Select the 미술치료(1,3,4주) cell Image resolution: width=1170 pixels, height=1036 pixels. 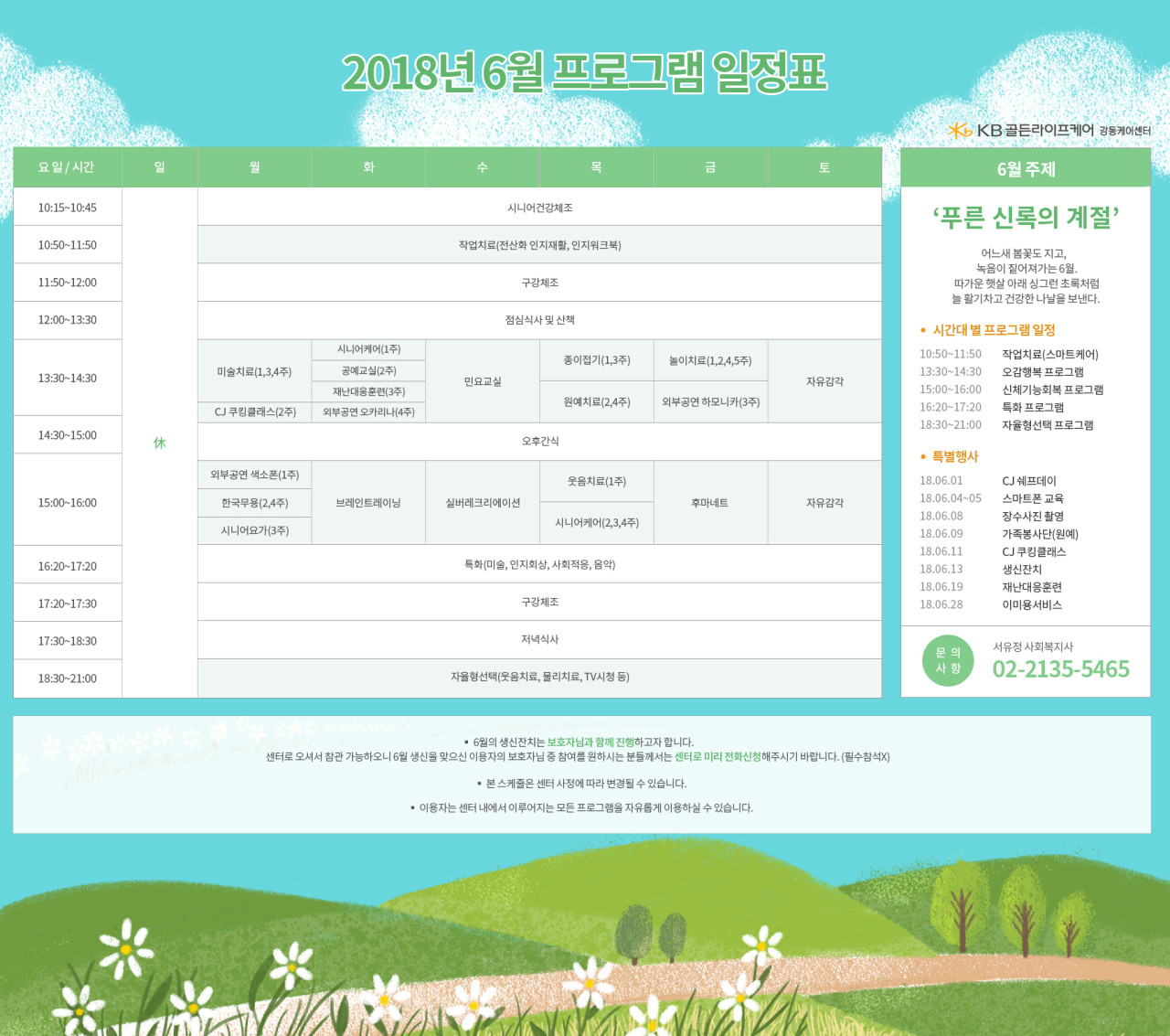tap(254, 372)
